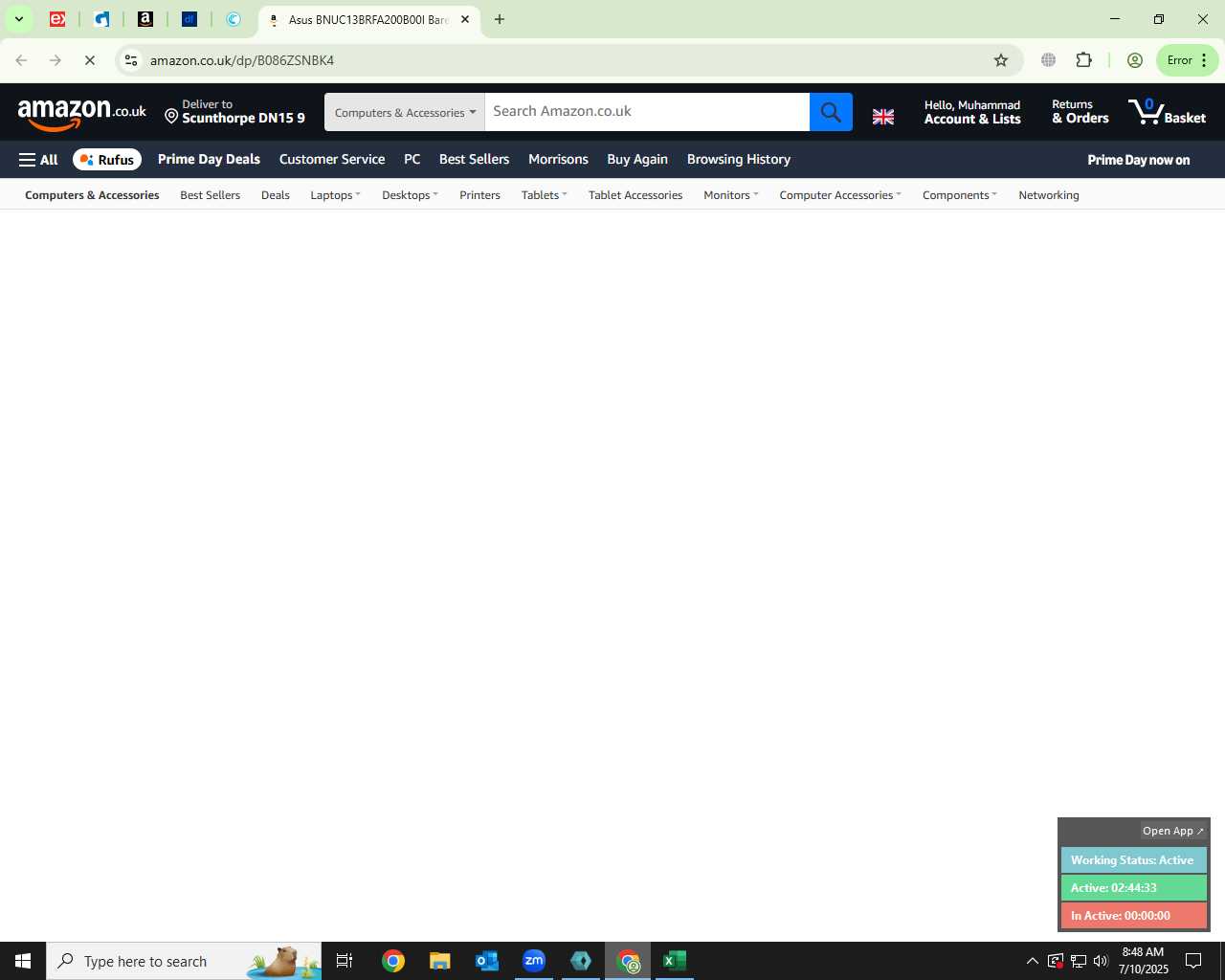
Task: Open Computers & Accessories search category dropdown
Action: point(405,112)
